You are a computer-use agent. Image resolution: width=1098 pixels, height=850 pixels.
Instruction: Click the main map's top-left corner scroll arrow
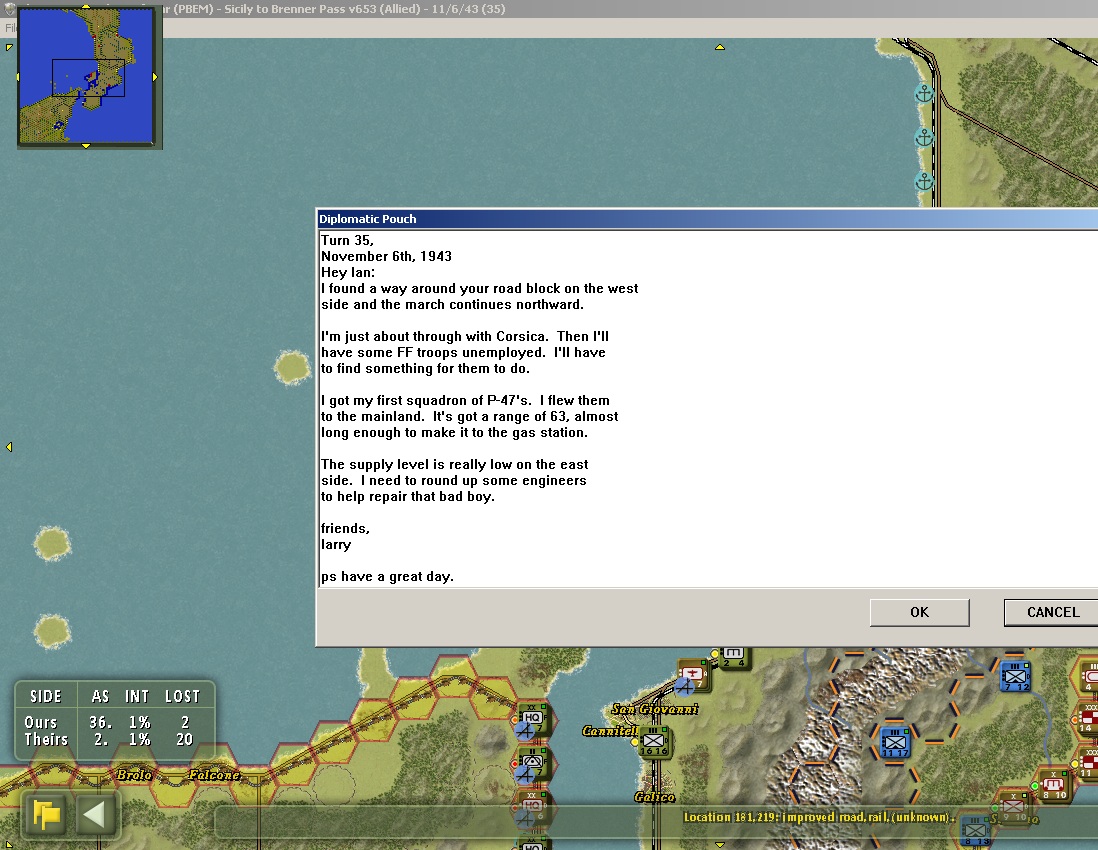click(8, 48)
